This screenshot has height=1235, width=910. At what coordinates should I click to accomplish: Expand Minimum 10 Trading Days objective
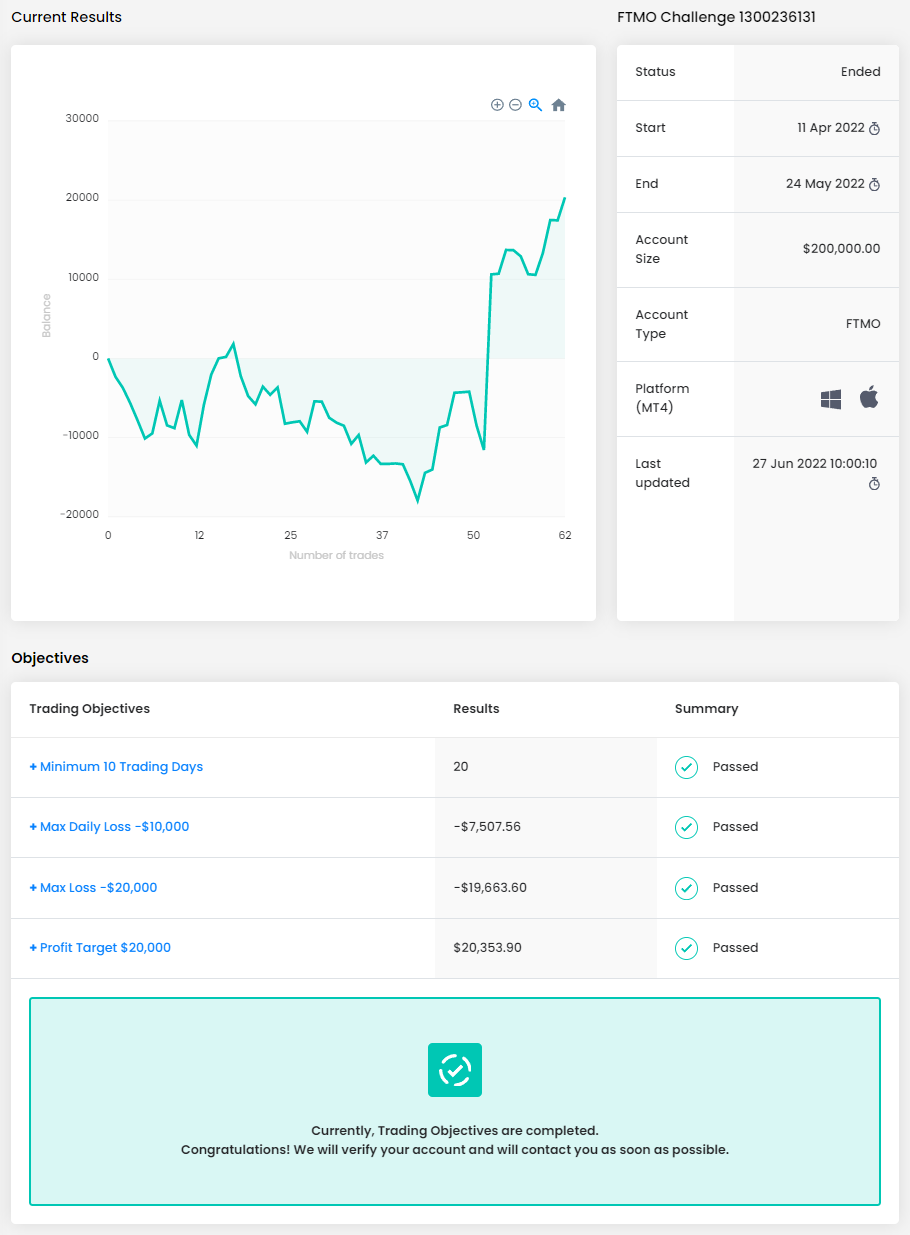116,767
